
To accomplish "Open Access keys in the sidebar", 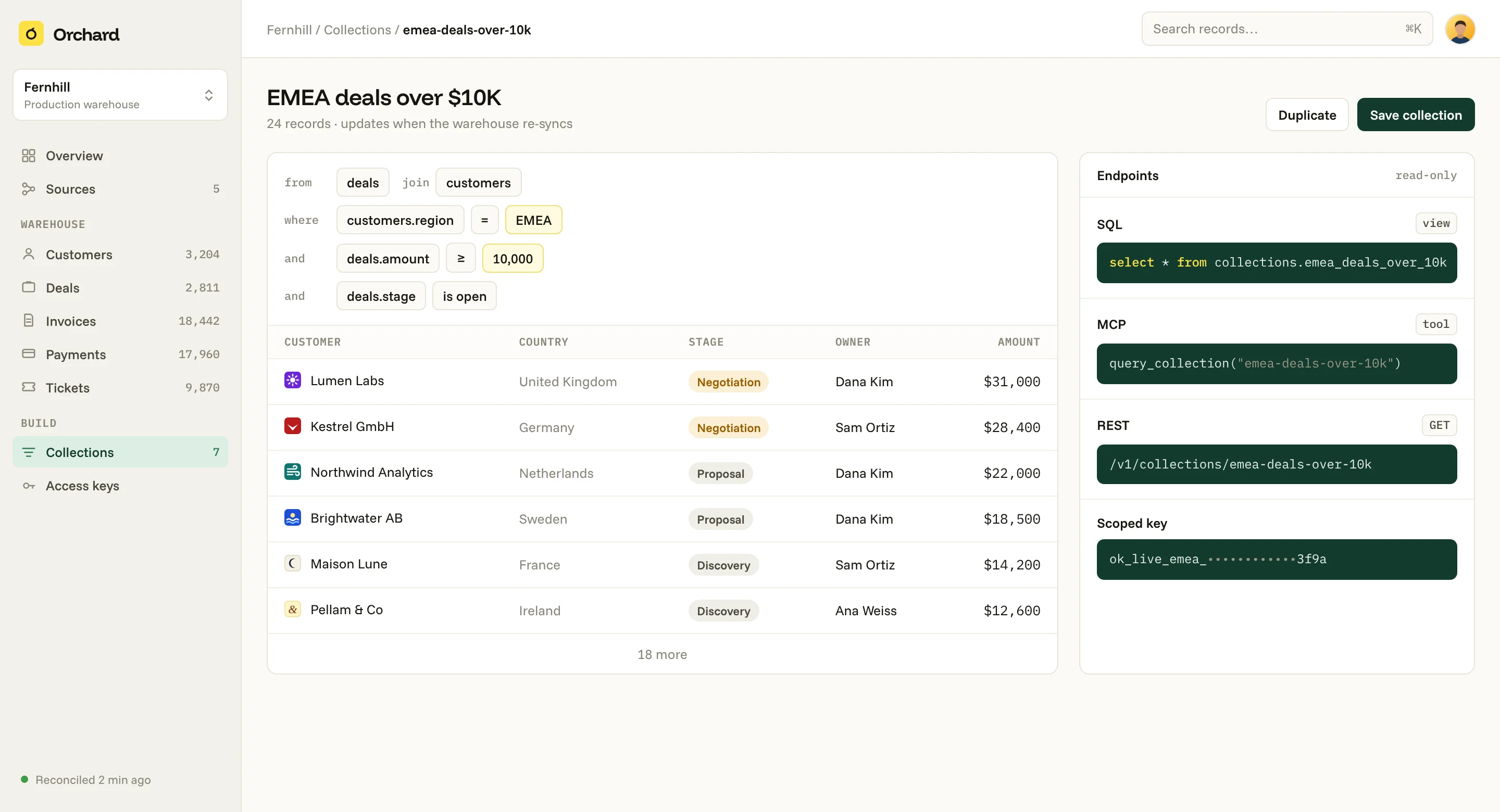I will [x=120, y=486].
